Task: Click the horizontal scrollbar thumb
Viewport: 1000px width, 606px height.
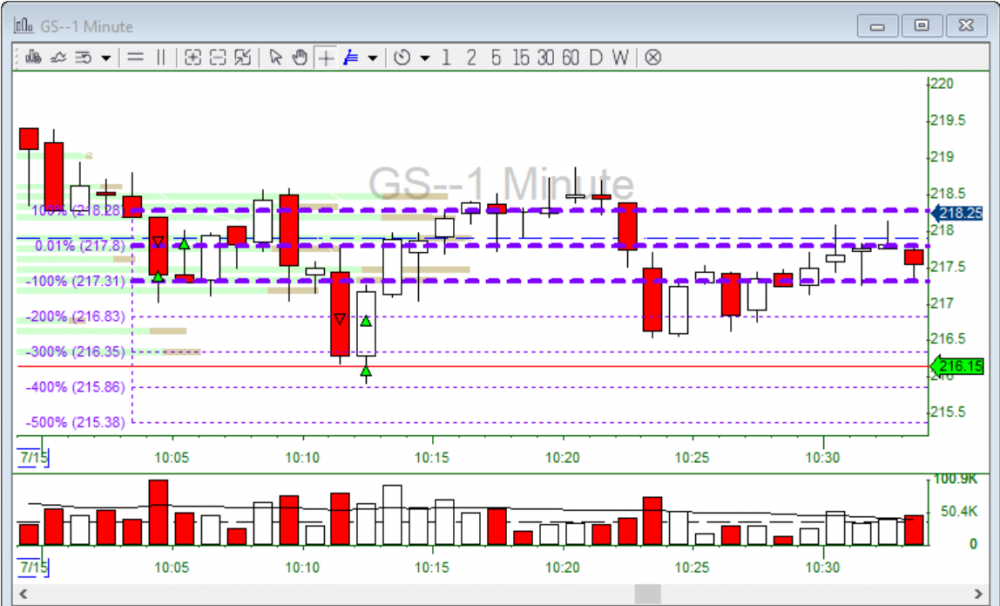Action: [x=648, y=595]
